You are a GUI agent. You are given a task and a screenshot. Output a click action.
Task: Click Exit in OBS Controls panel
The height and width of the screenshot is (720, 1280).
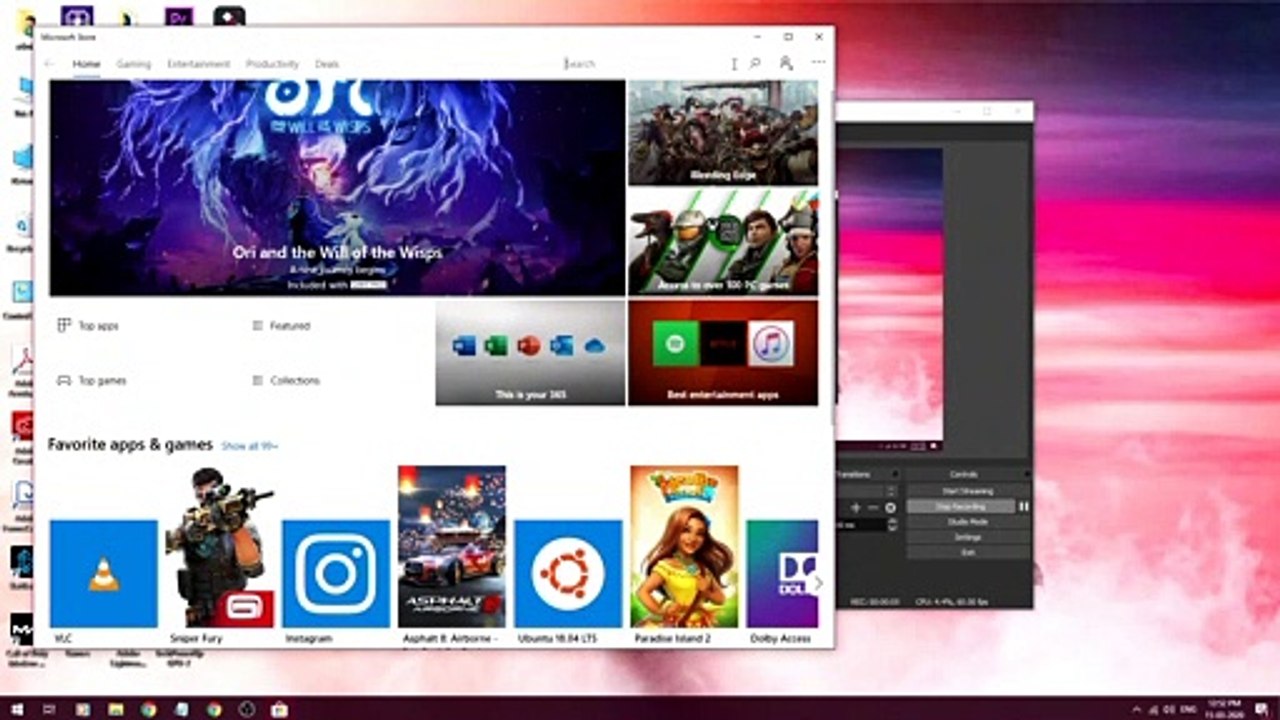click(x=967, y=552)
